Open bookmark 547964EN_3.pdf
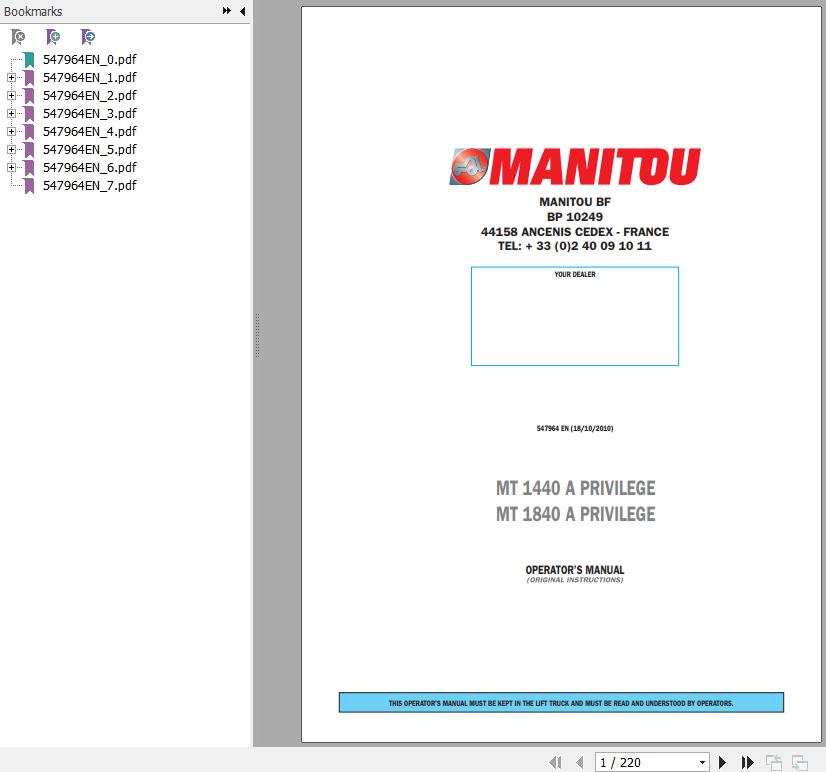This screenshot has height=772, width=826. click(90, 113)
